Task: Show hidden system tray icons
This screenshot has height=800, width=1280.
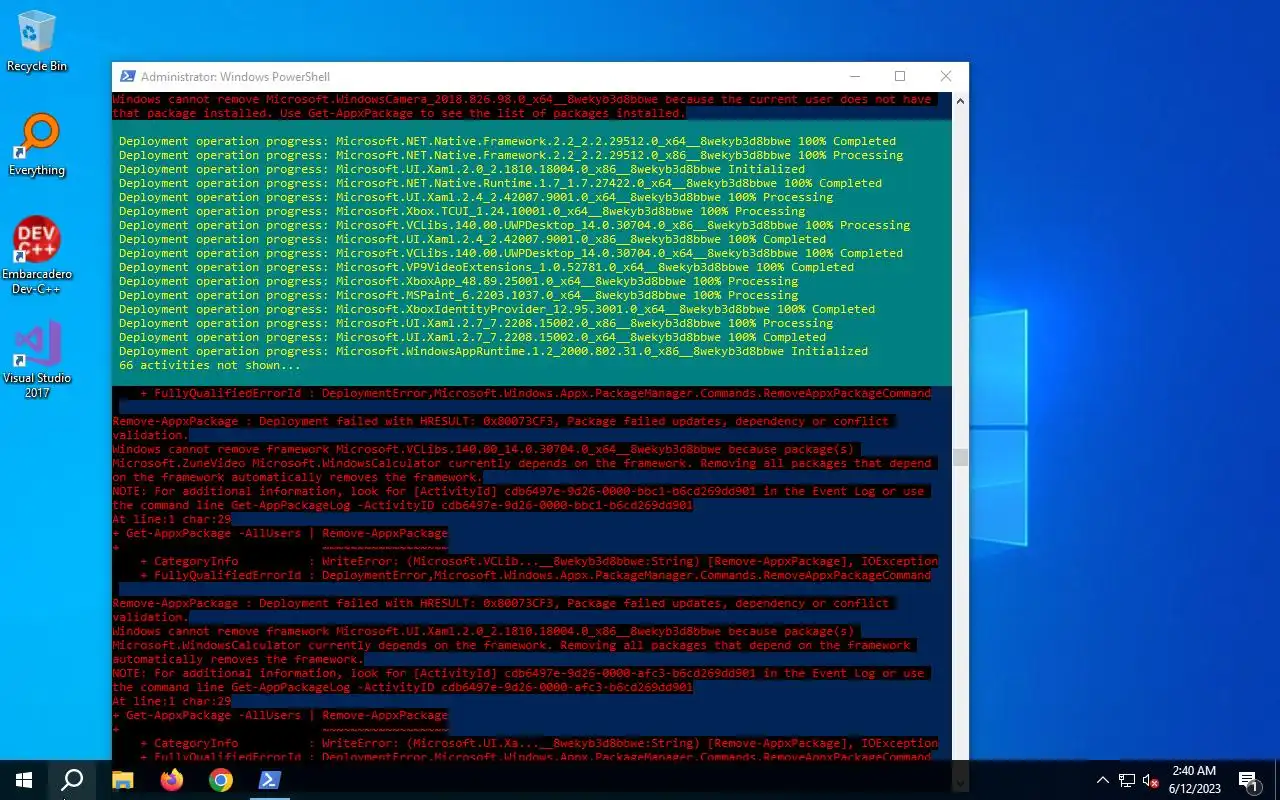Action: [x=1103, y=780]
